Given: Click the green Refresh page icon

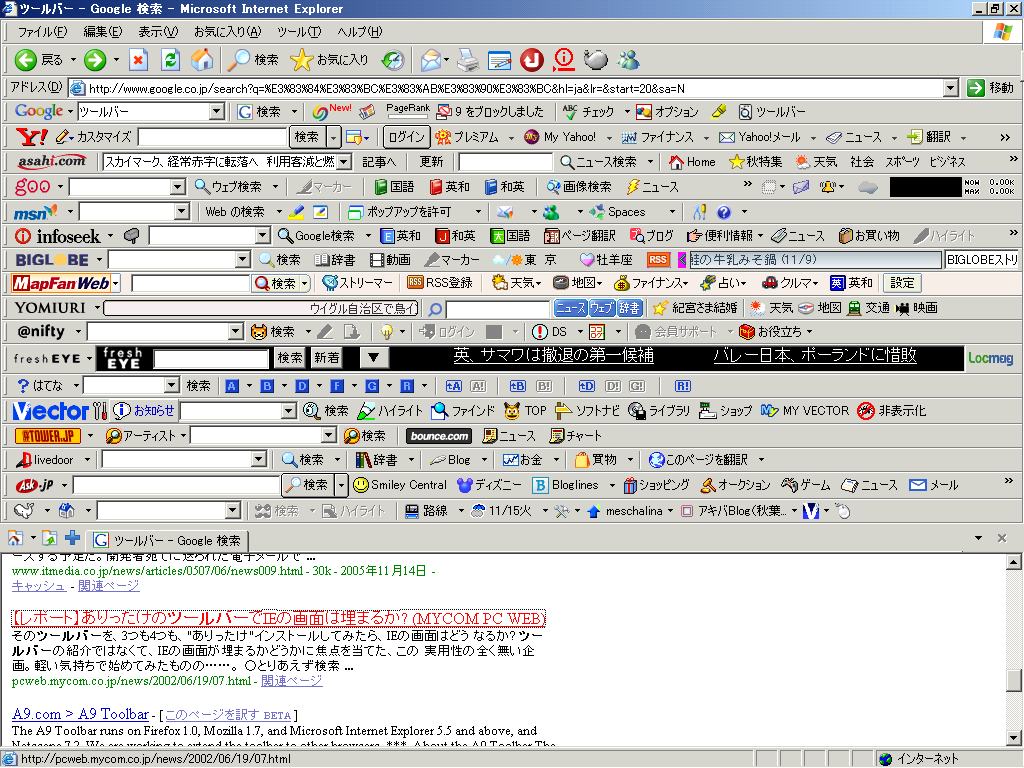Looking at the screenshot, I should [170, 60].
